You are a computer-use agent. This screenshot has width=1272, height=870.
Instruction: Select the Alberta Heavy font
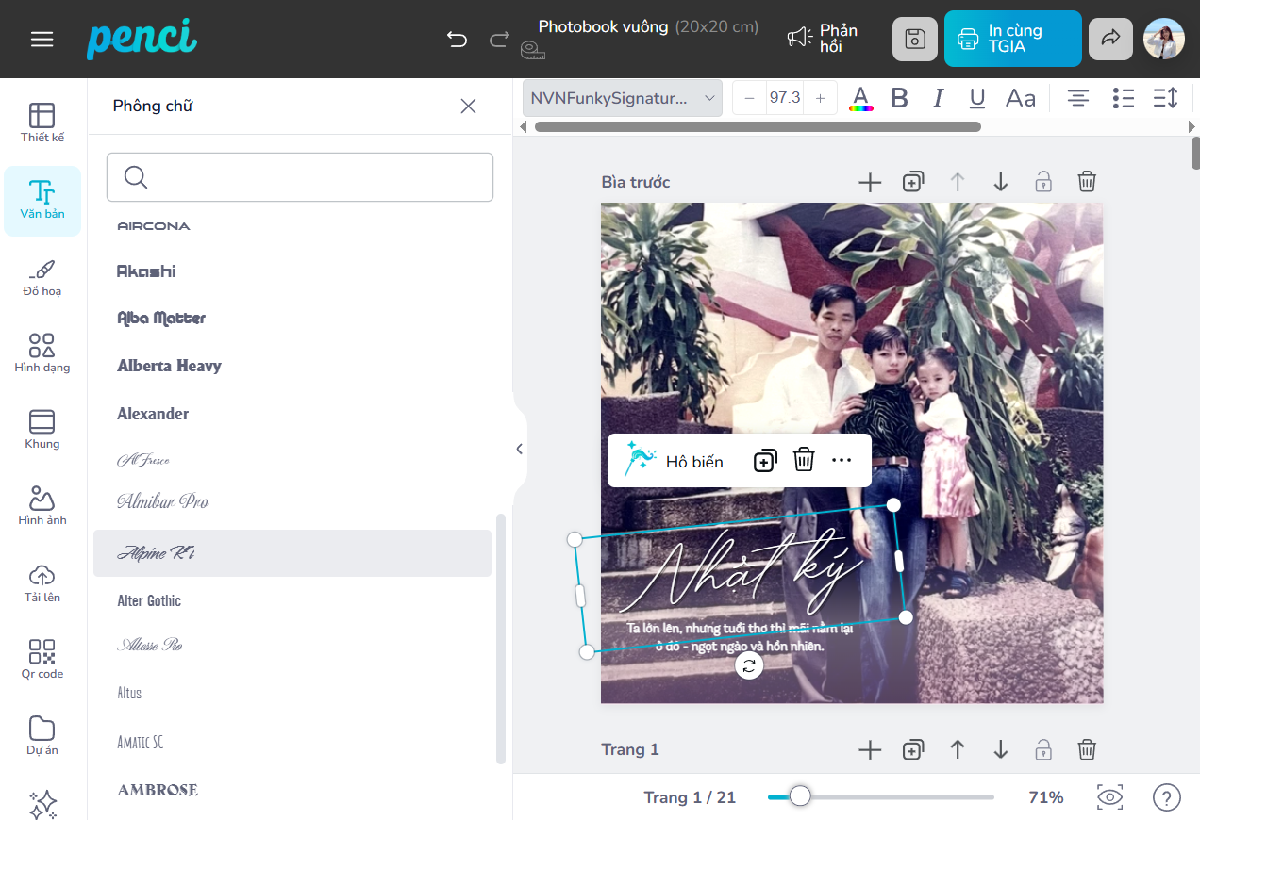[169, 366]
